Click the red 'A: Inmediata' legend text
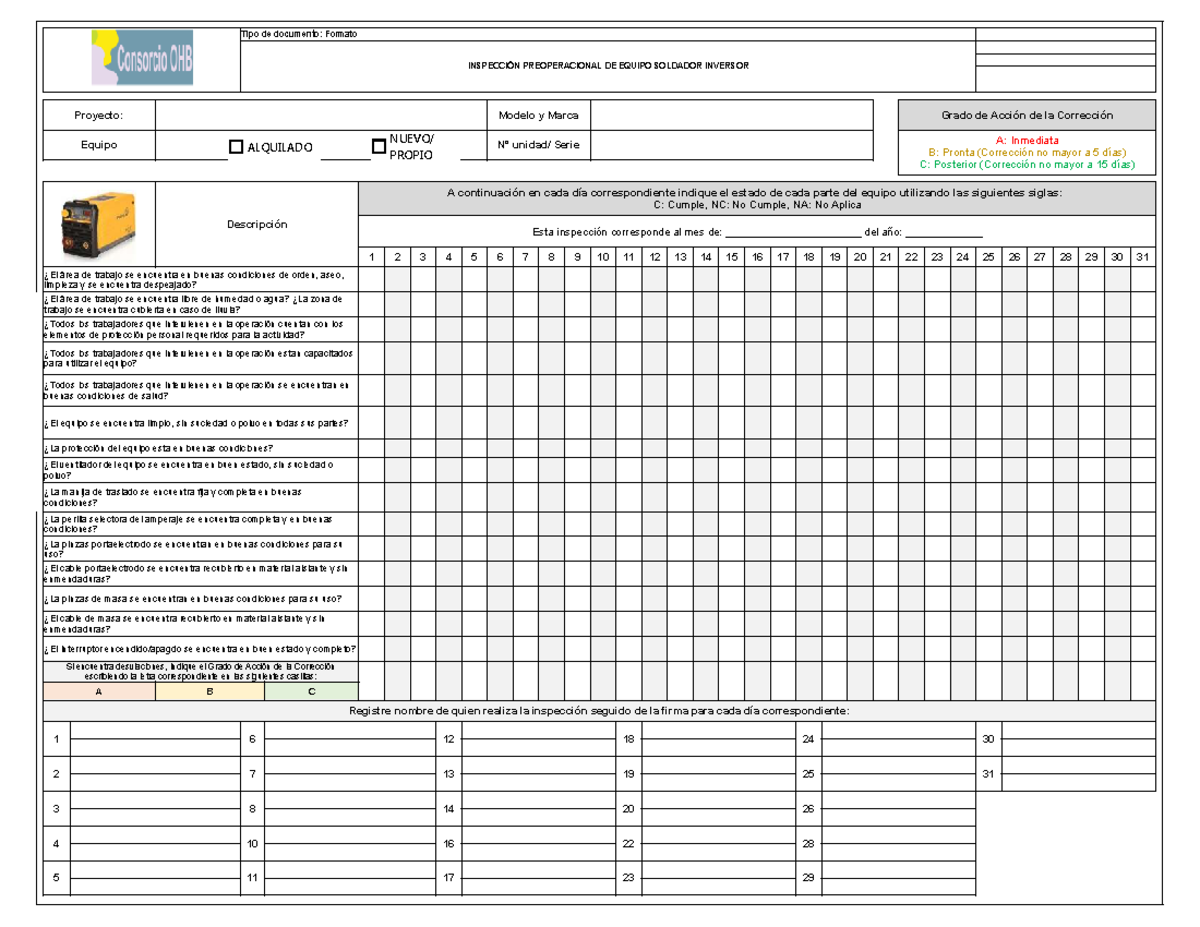 [1027, 141]
